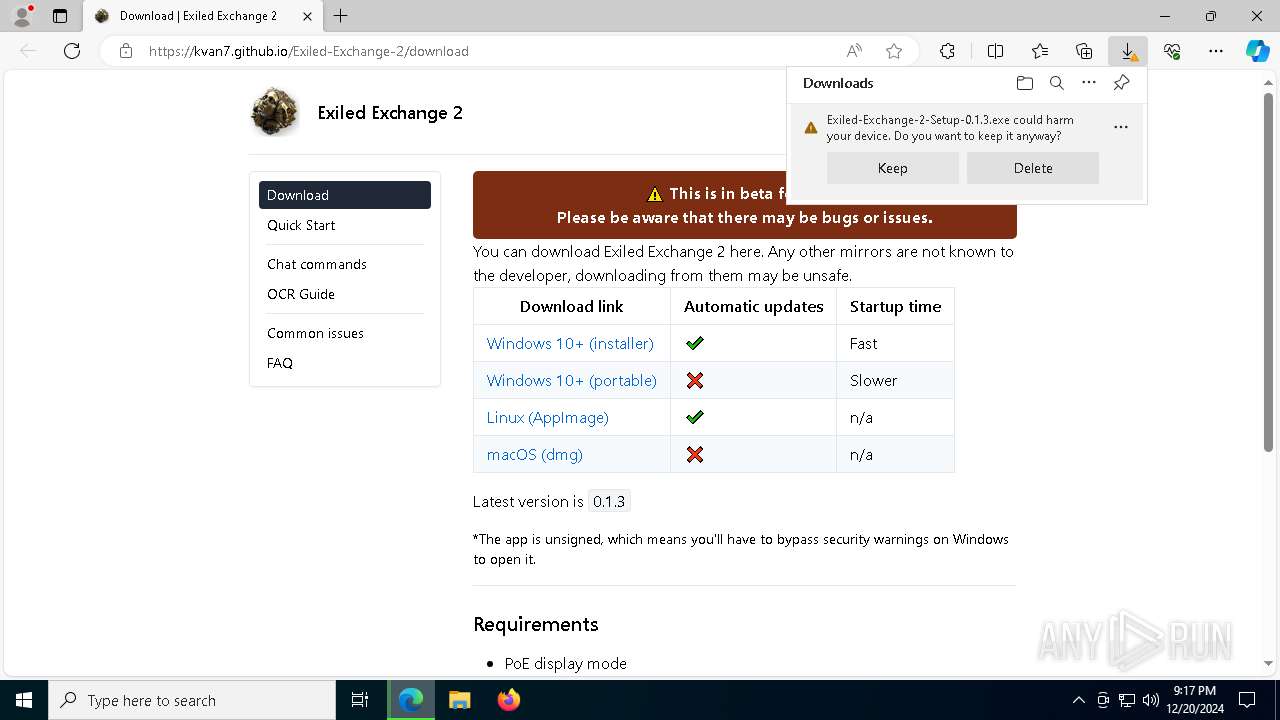Click the Downloads toolbar button

(1128, 51)
